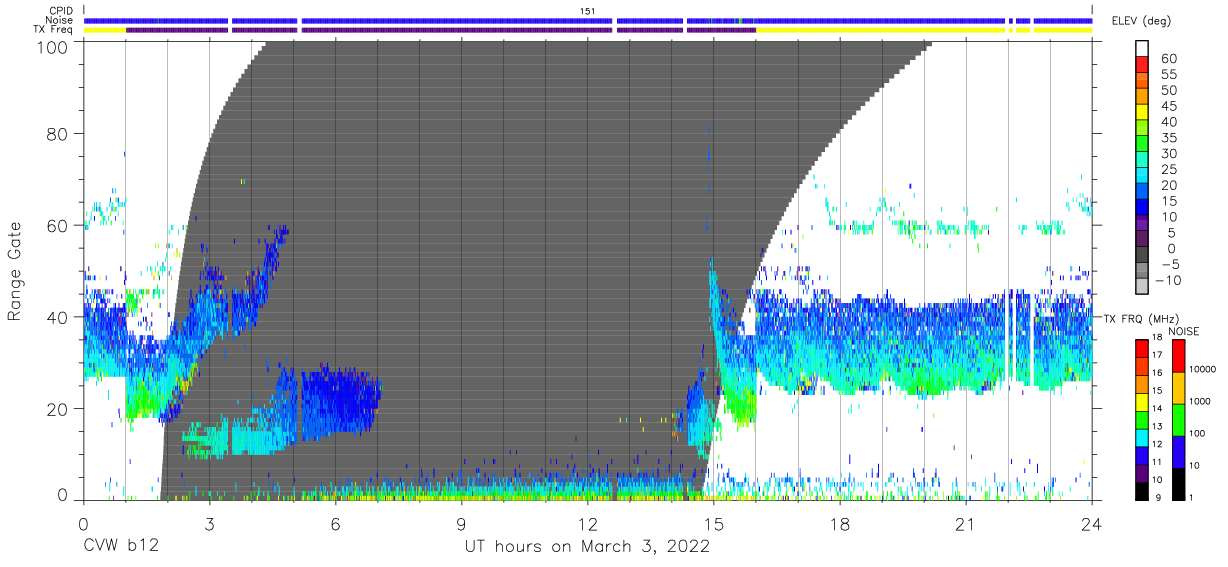Click the x-axis hour label 9
Viewport: 1228px width, 567px height.
click(x=461, y=525)
